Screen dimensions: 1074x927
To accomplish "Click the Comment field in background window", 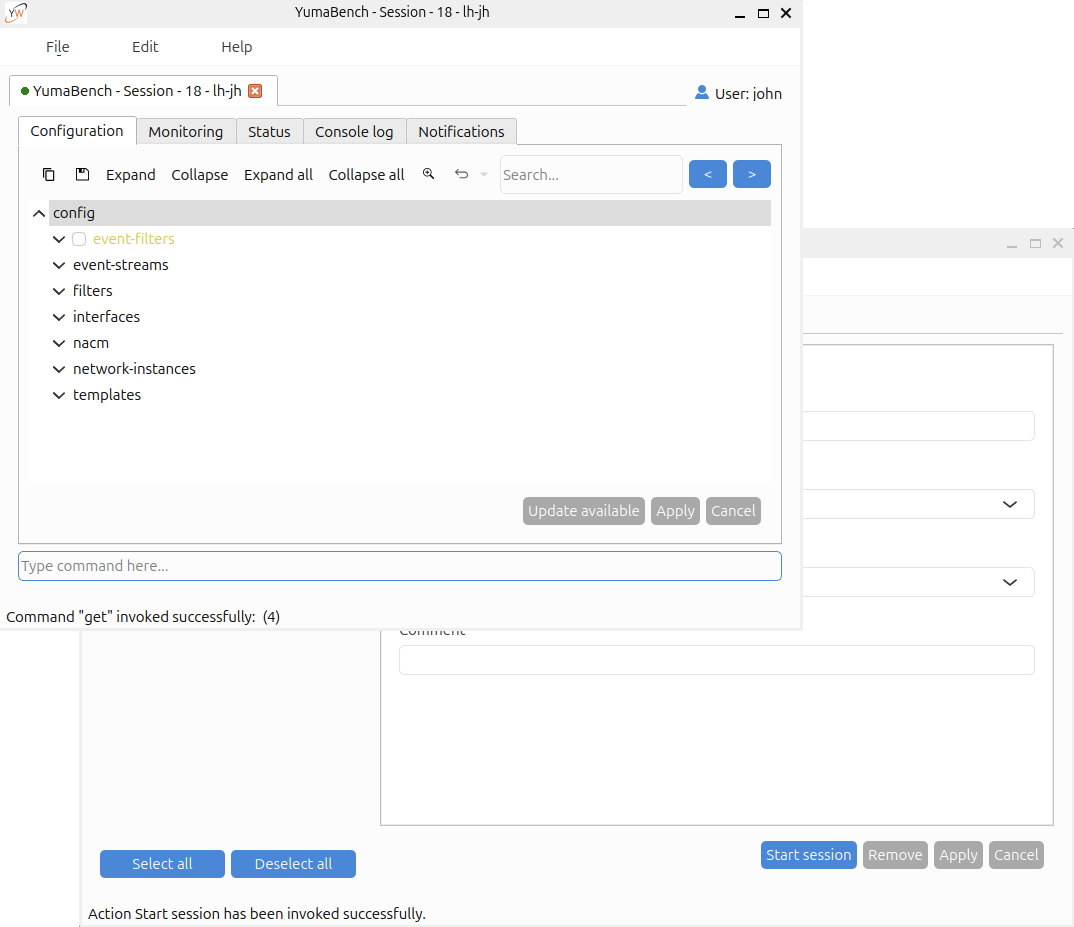I will click(x=716, y=660).
